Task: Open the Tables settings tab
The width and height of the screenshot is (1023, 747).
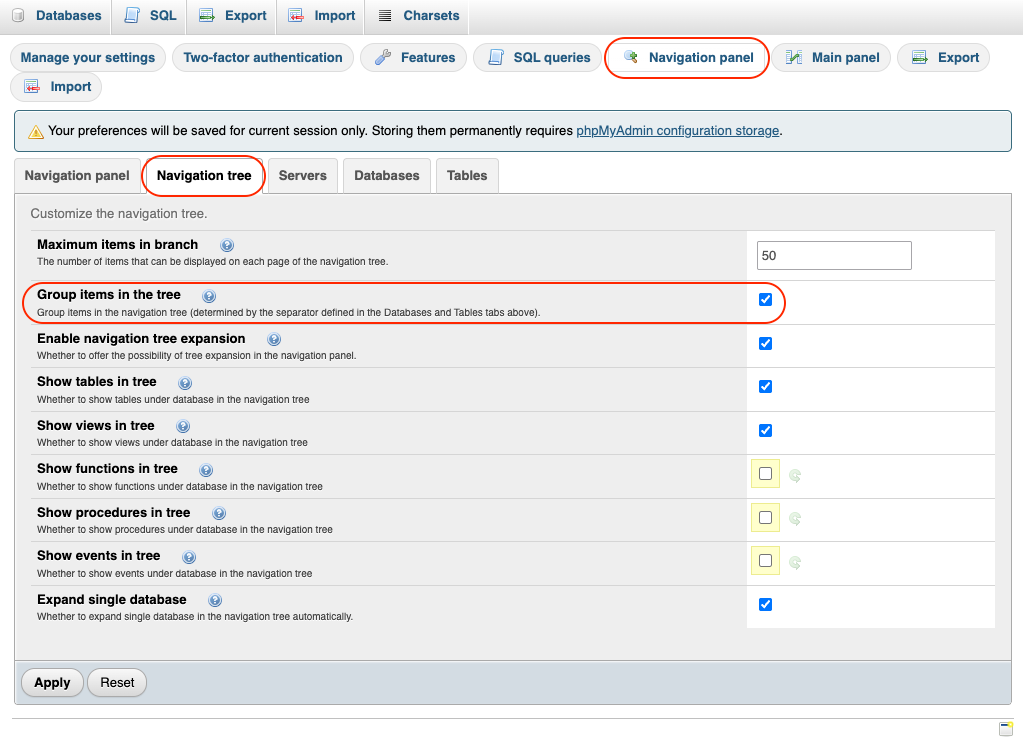Action: pos(467,175)
